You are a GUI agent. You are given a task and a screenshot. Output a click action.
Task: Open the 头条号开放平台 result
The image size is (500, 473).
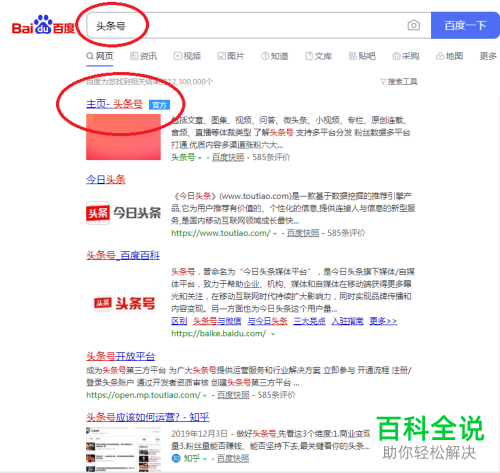tap(121, 356)
